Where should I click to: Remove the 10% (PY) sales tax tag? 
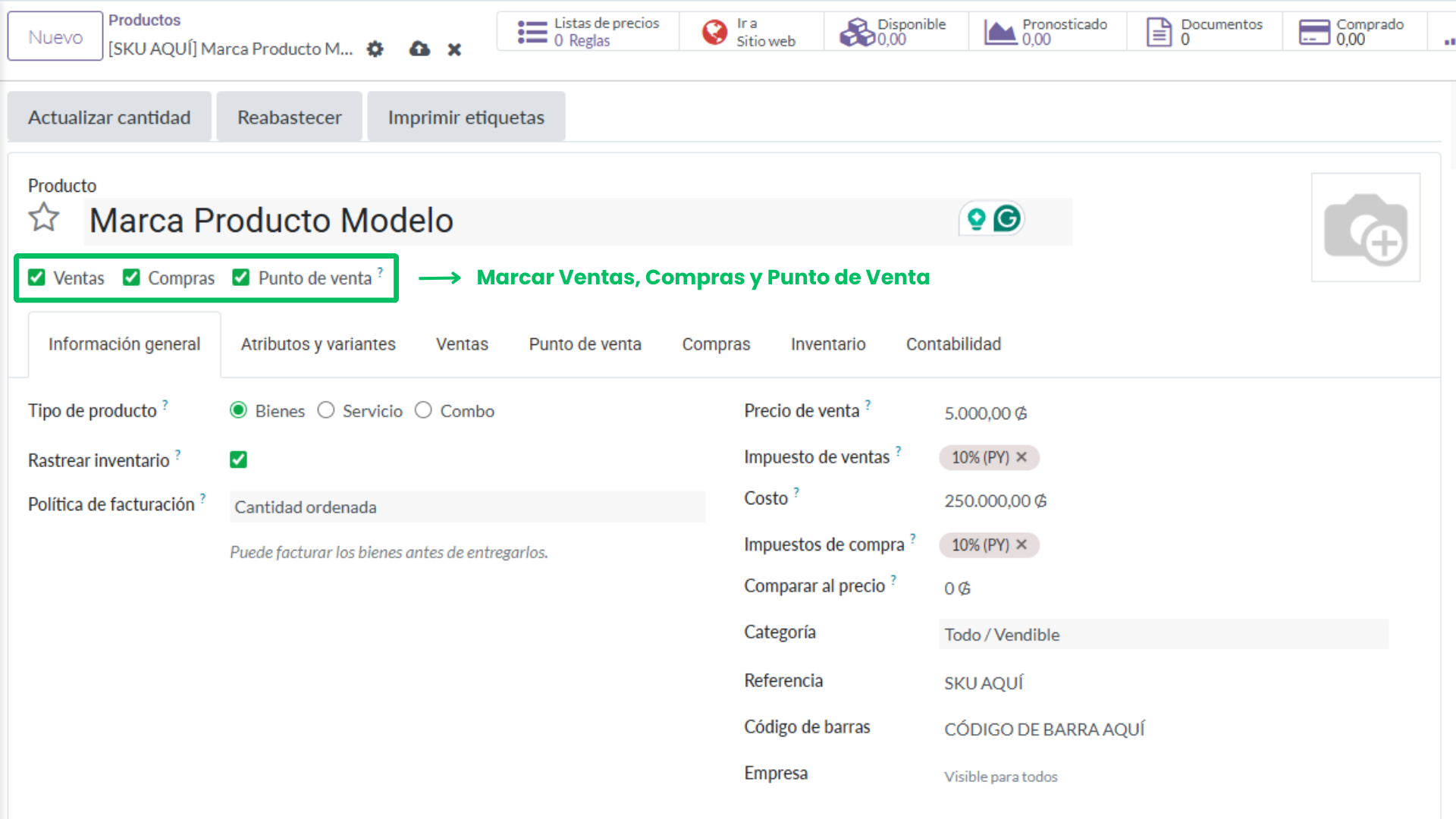click(x=1021, y=457)
